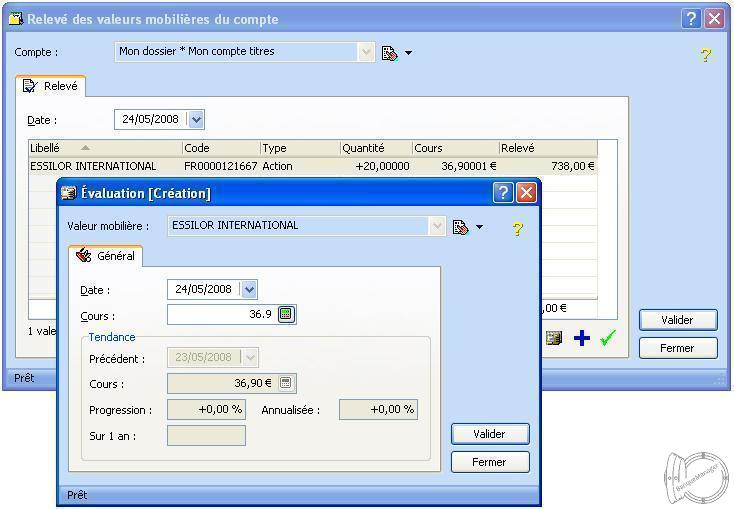734x509 pixels.
Task: Click edit icon next to Valeur mobilière
Action: point(460,227)
